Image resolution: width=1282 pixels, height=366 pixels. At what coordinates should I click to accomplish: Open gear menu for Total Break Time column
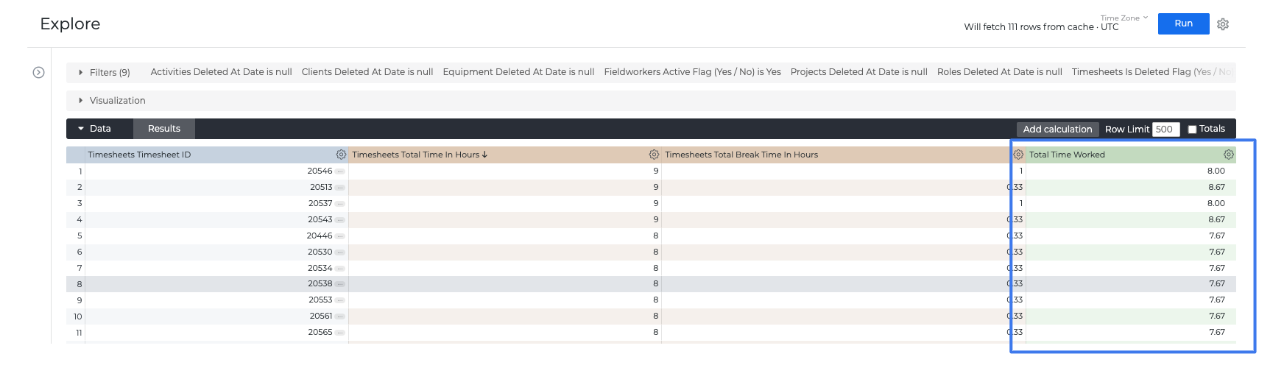[1018, 155]
